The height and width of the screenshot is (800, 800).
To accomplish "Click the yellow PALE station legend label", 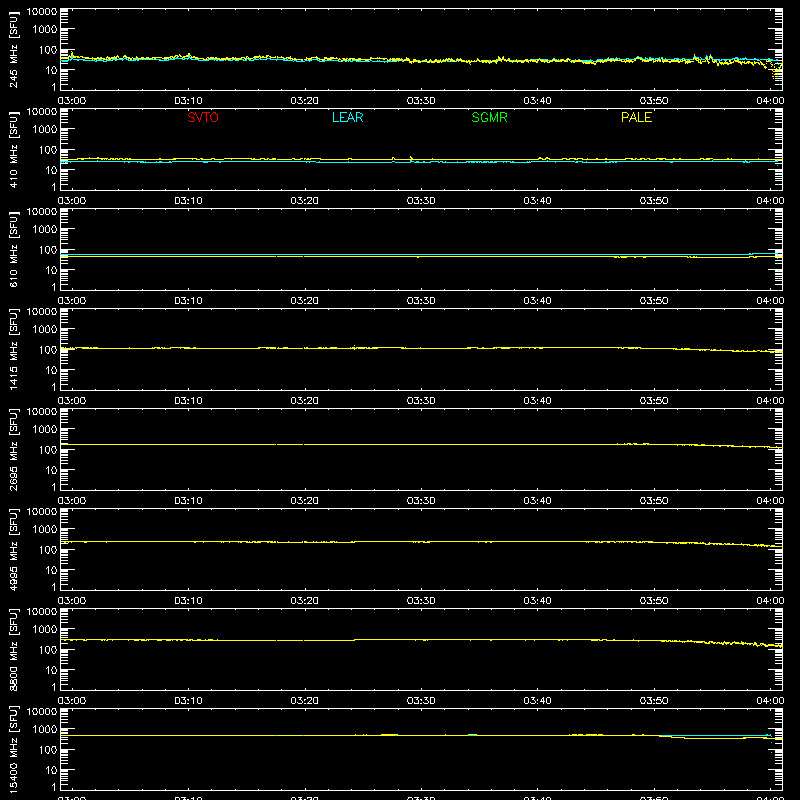I will (x=636, y=117).
